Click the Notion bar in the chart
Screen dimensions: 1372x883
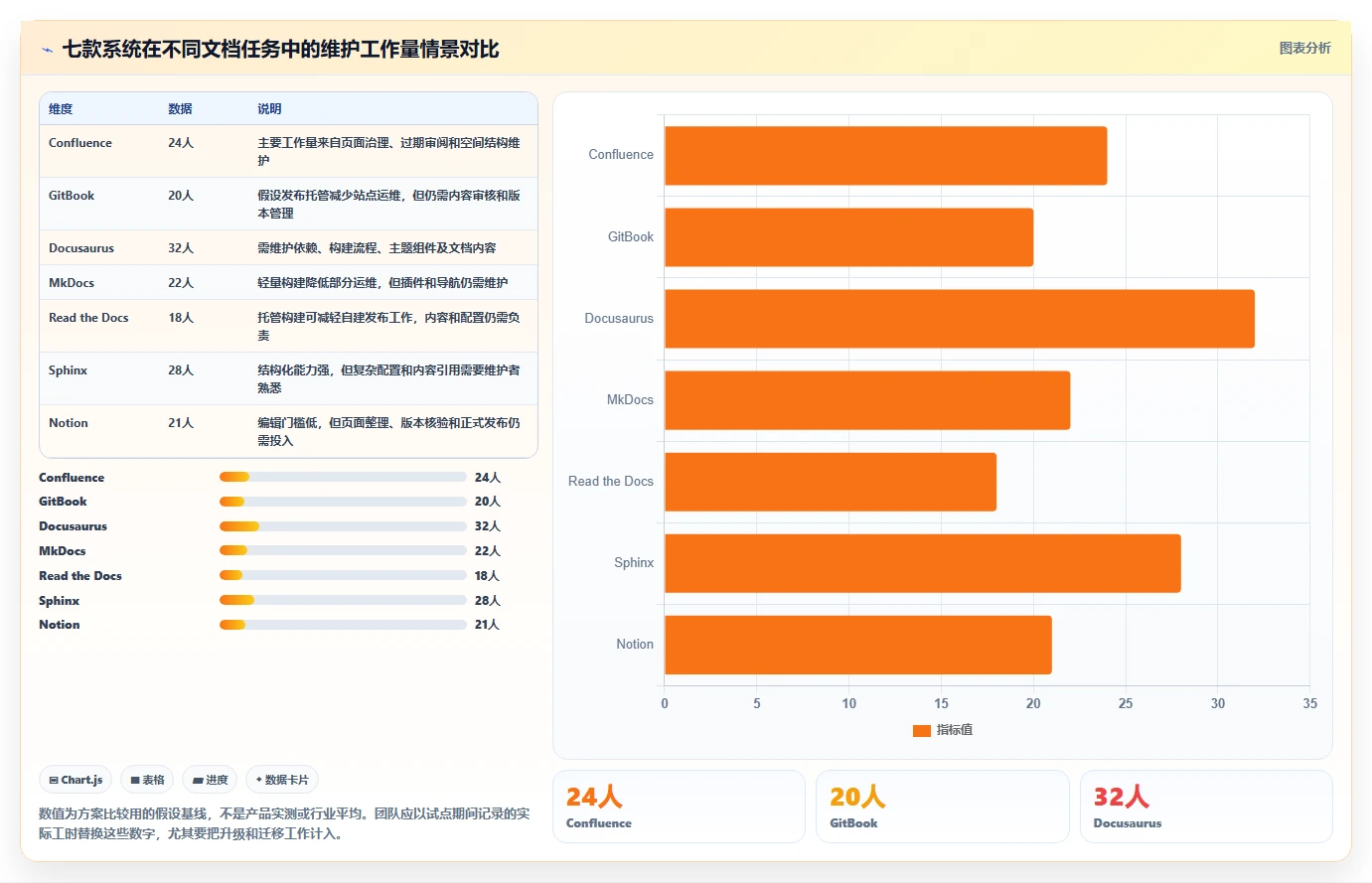tap(858, 645)
